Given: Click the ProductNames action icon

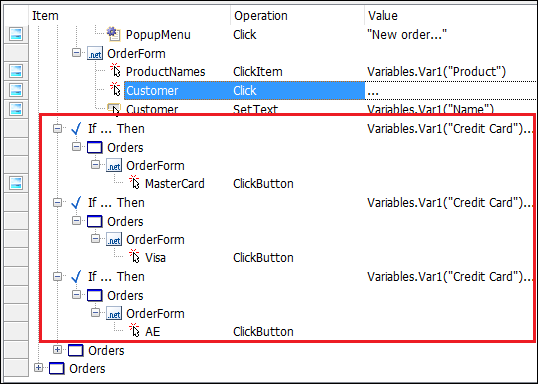Looking at the screenshot, I should tap(115, 70).
